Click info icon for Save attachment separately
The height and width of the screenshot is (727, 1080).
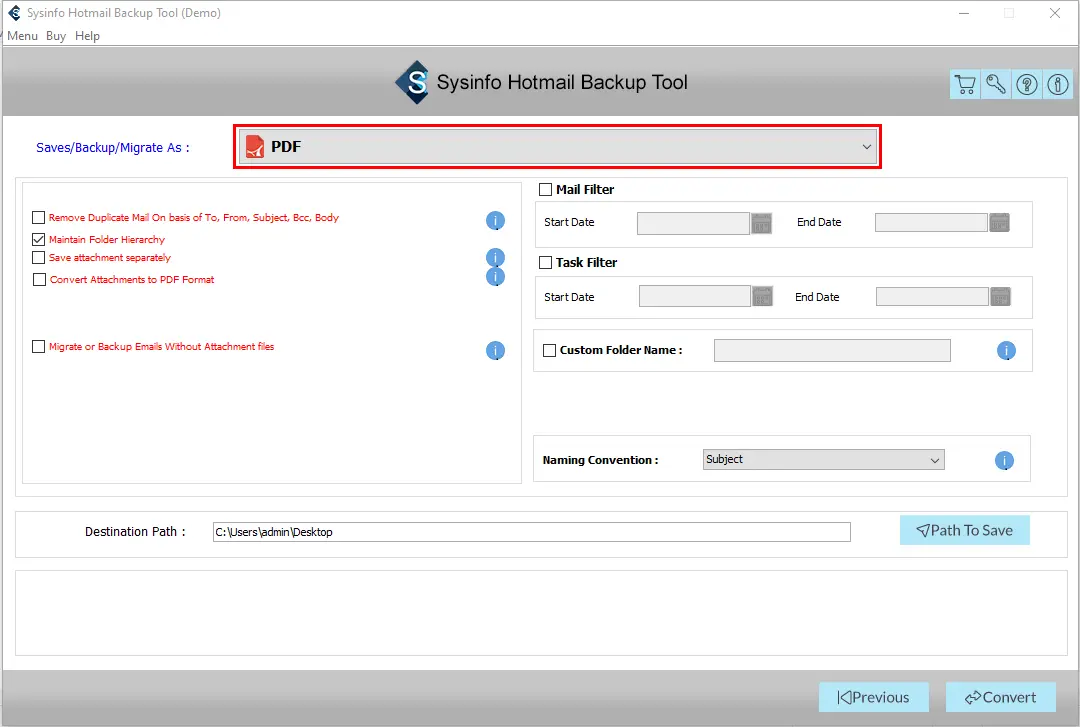point(495,258)
